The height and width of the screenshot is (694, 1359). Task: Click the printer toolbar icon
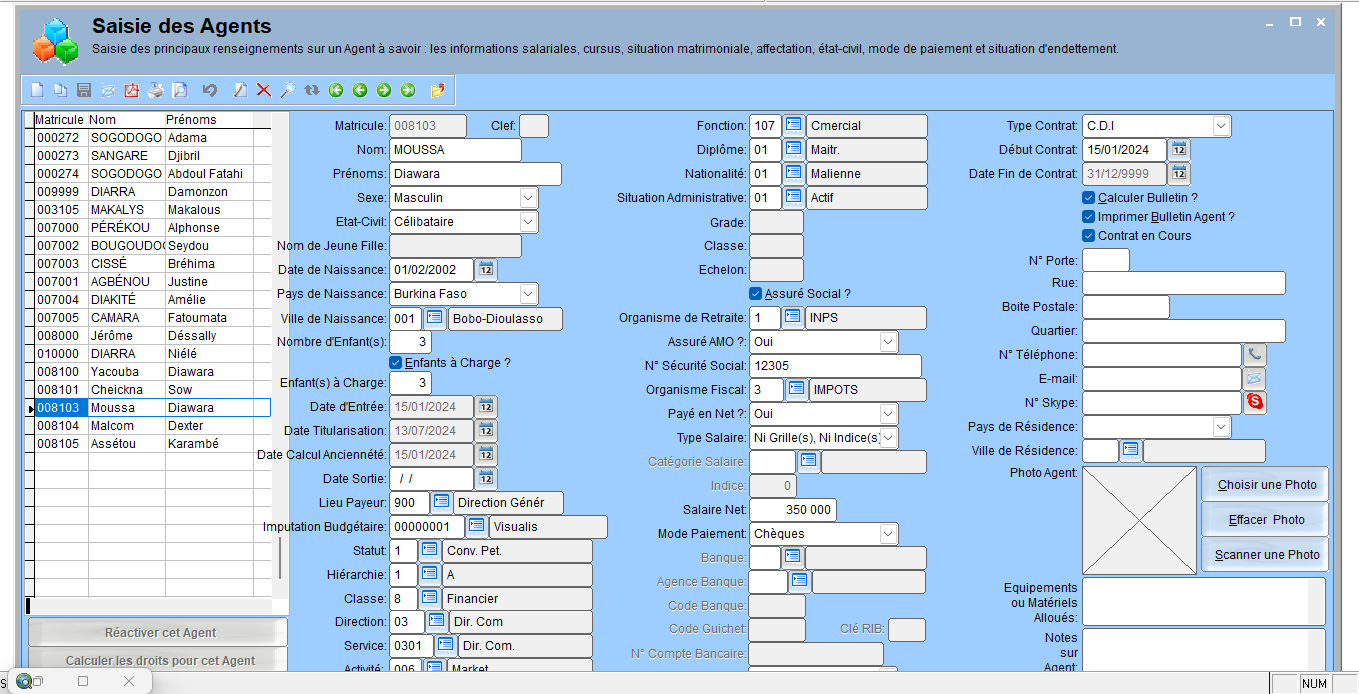click(156, 90)
